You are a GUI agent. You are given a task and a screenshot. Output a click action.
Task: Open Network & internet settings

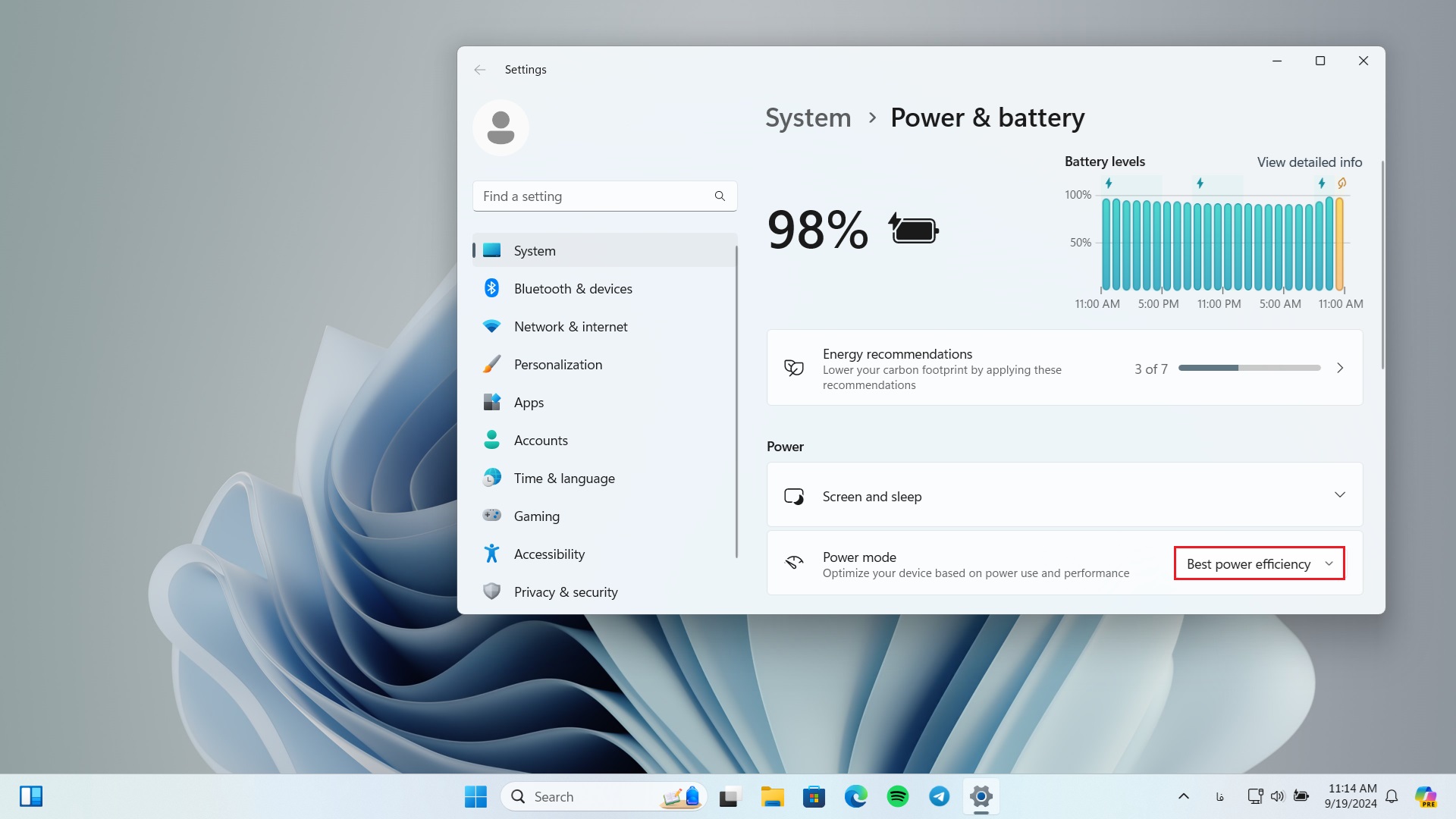coord(570,327)
